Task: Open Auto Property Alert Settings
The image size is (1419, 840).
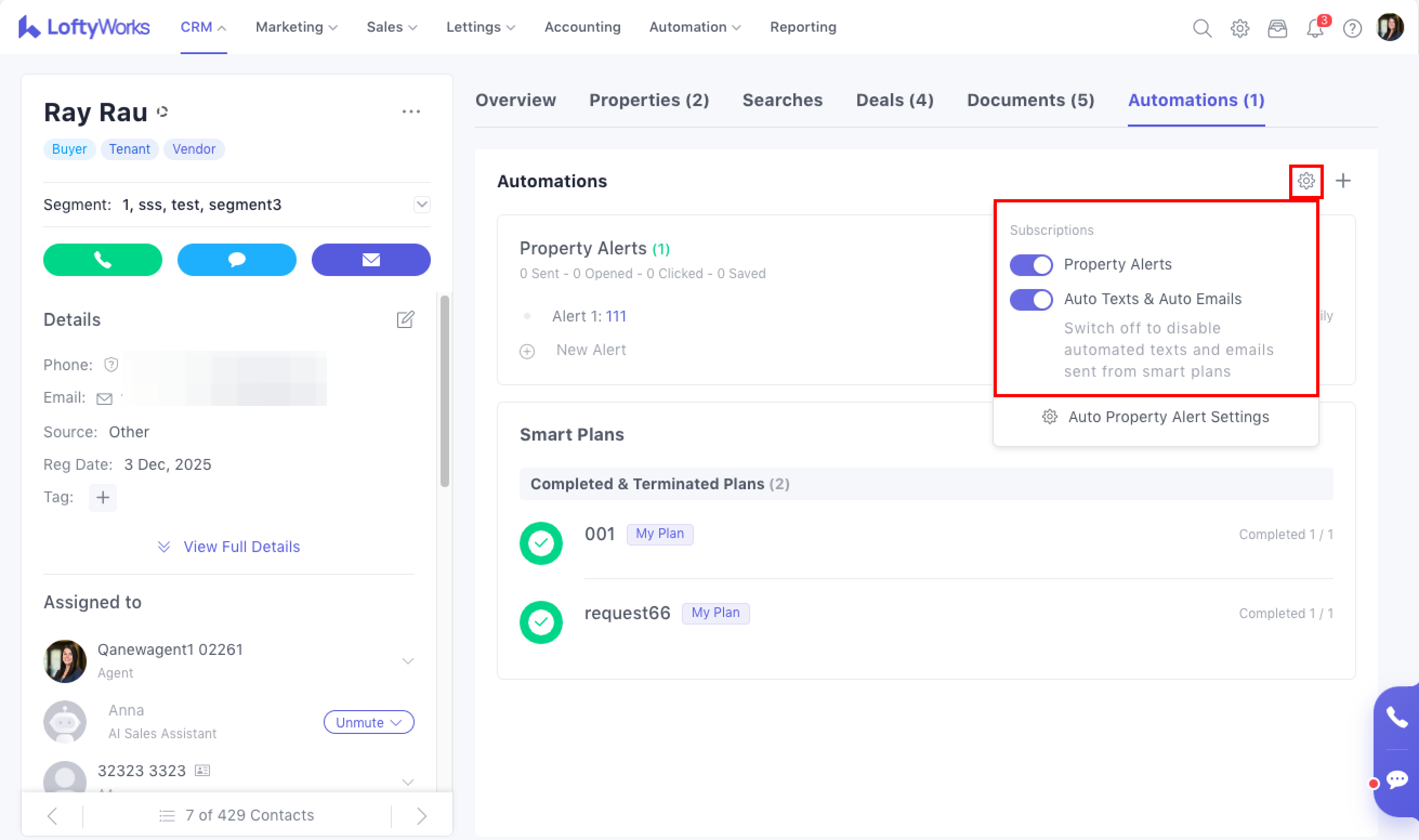Action: [x=1168, y=417]
